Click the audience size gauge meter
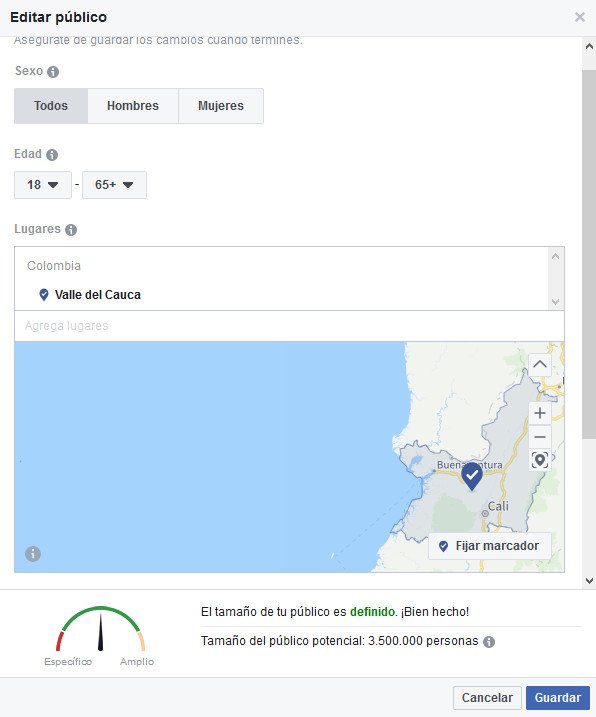The image size is (596, 717). [101, 628]
